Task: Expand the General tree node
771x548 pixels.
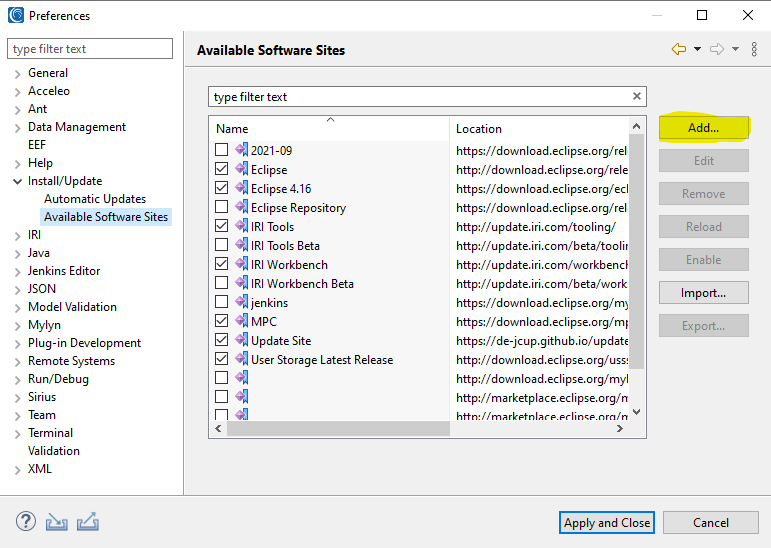Action: [18, 74]
